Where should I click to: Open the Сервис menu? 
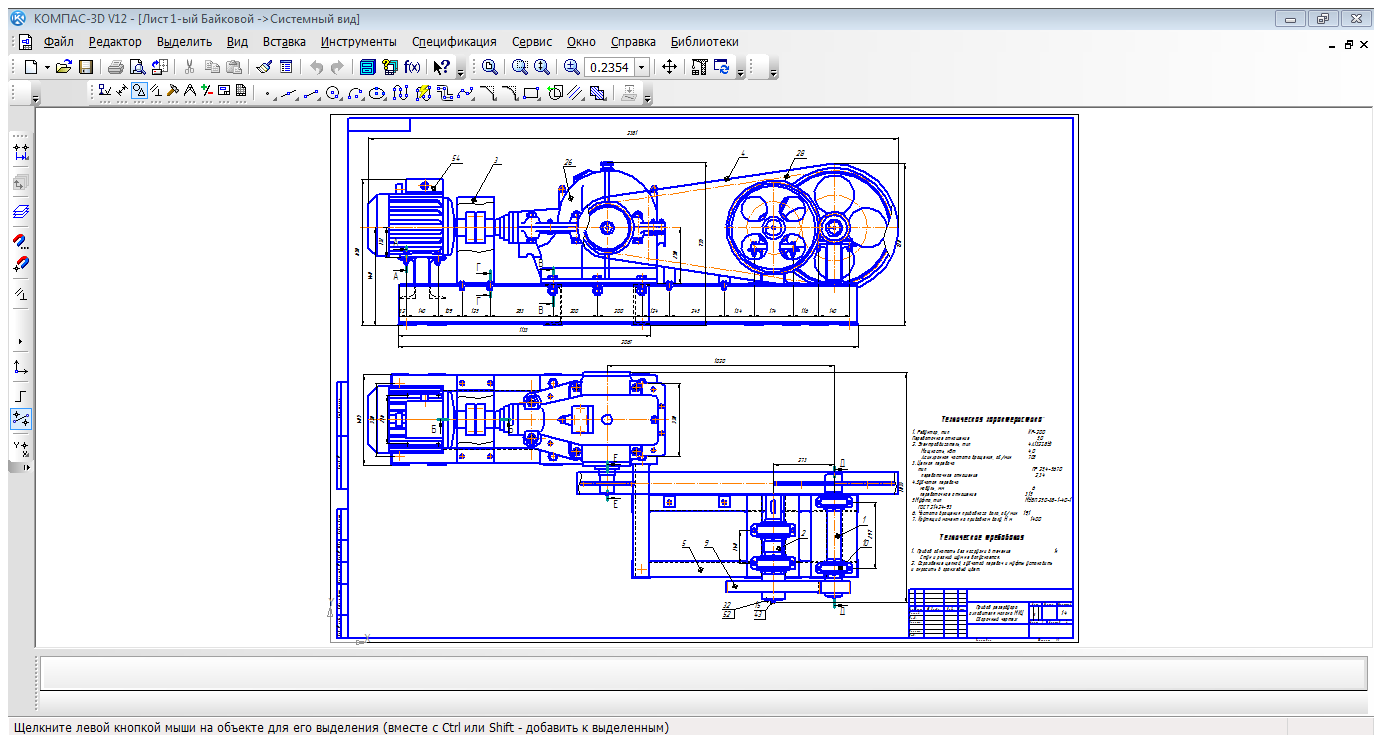click(532, 41)
